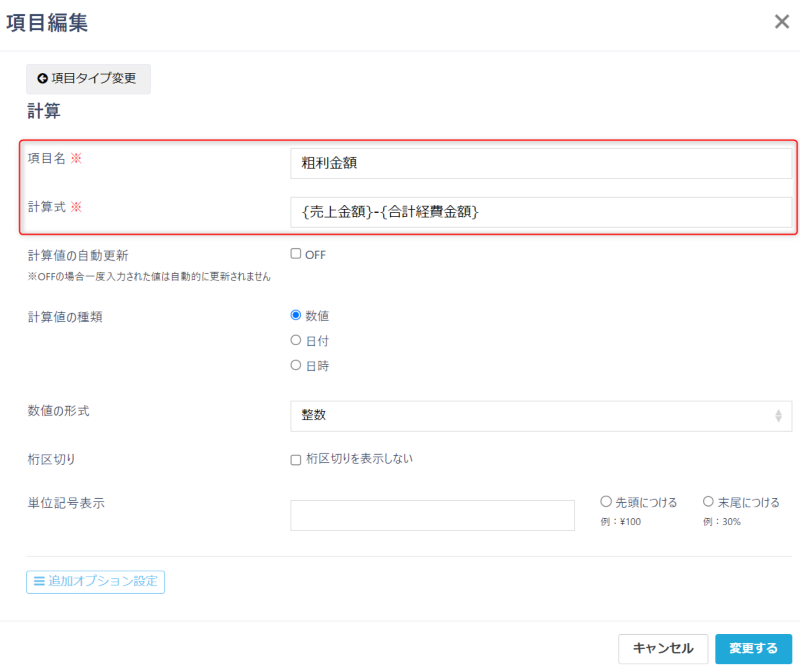The height and width of the screenshot is (672, 800).
Task: Click the OFF label beside auto-update checkbox
Action: [x=316, y=255]
